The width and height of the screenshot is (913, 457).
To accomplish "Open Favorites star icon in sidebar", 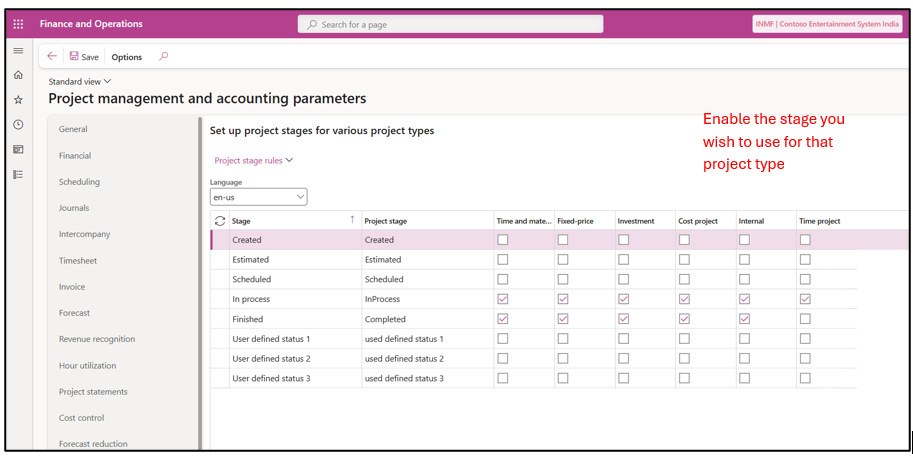I will coord(18,100).
